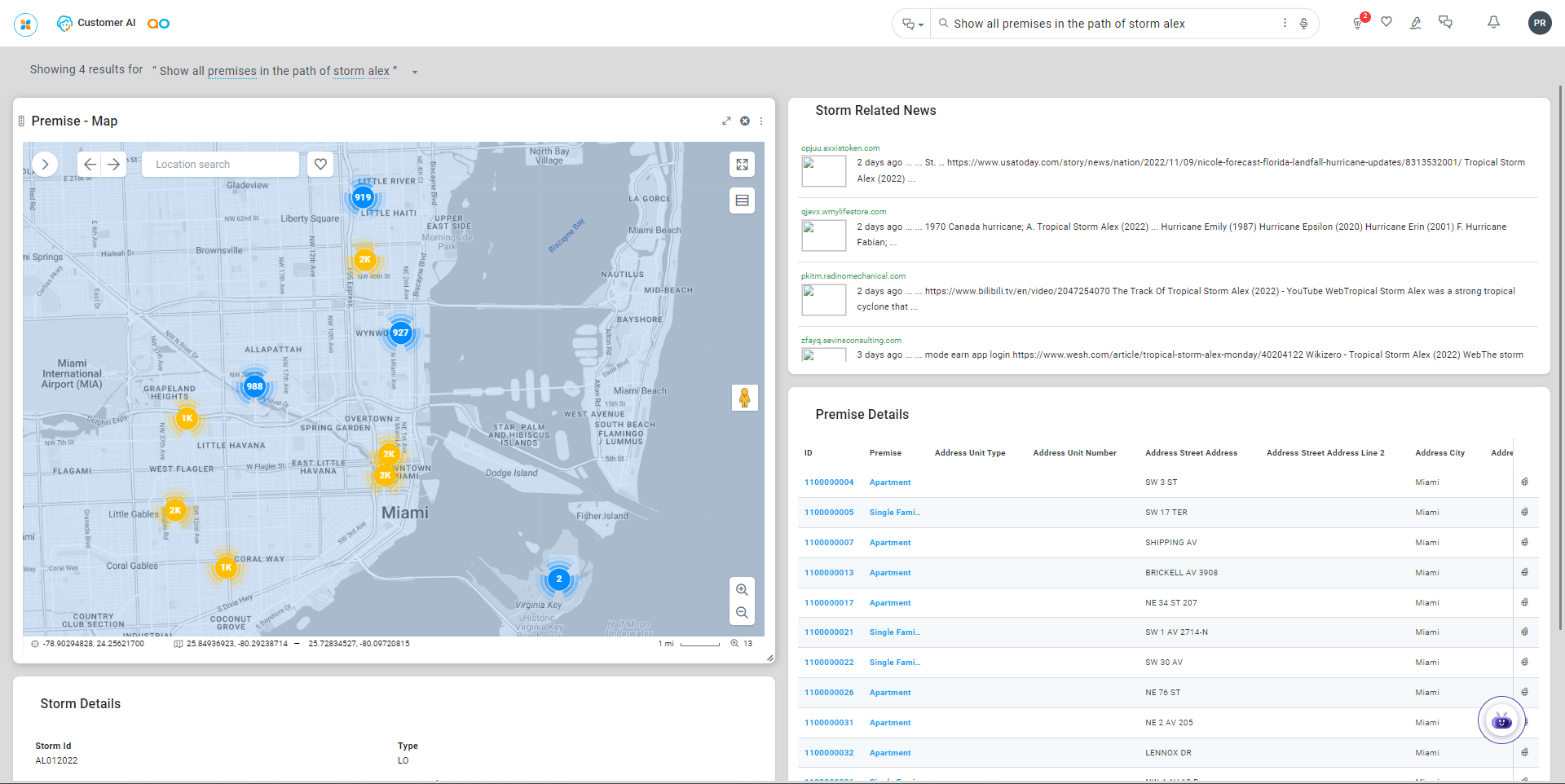This screenshot has width=1565, height=784.
Task: Open search bar more options menu
Action: (x=1285, y=24)
